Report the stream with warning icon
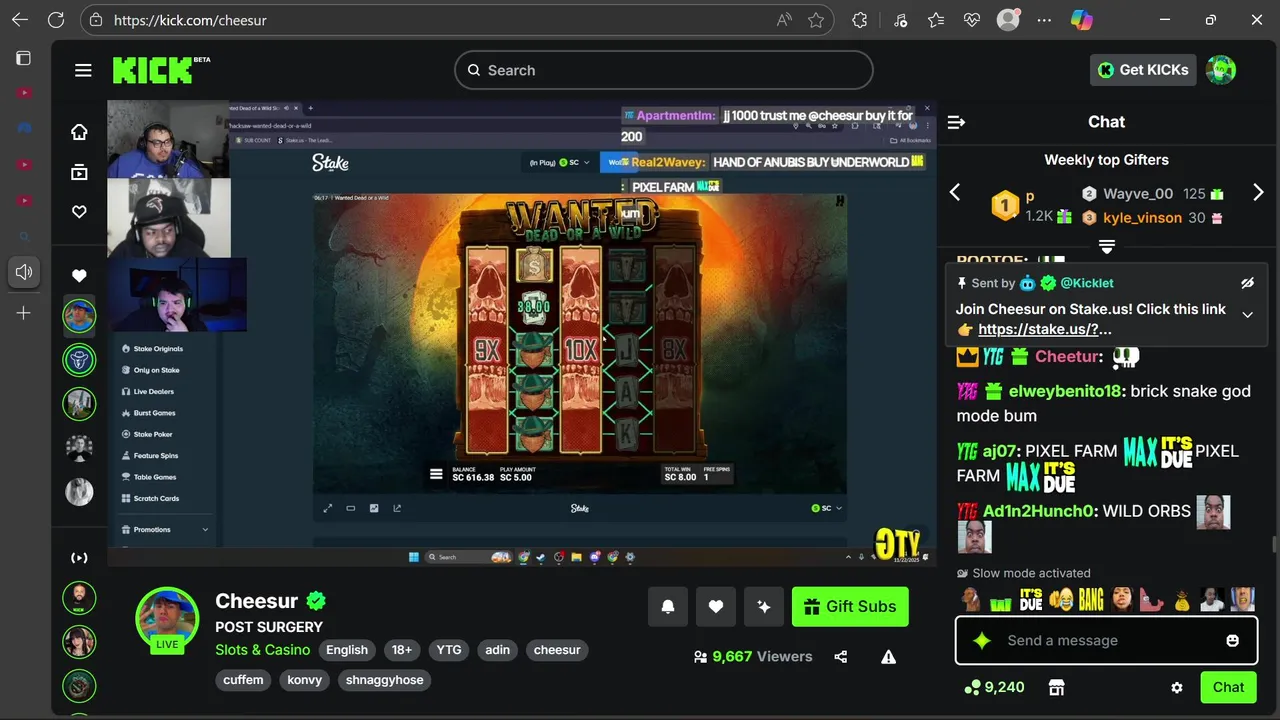The image size is (1280, 720). click(888, 657)
